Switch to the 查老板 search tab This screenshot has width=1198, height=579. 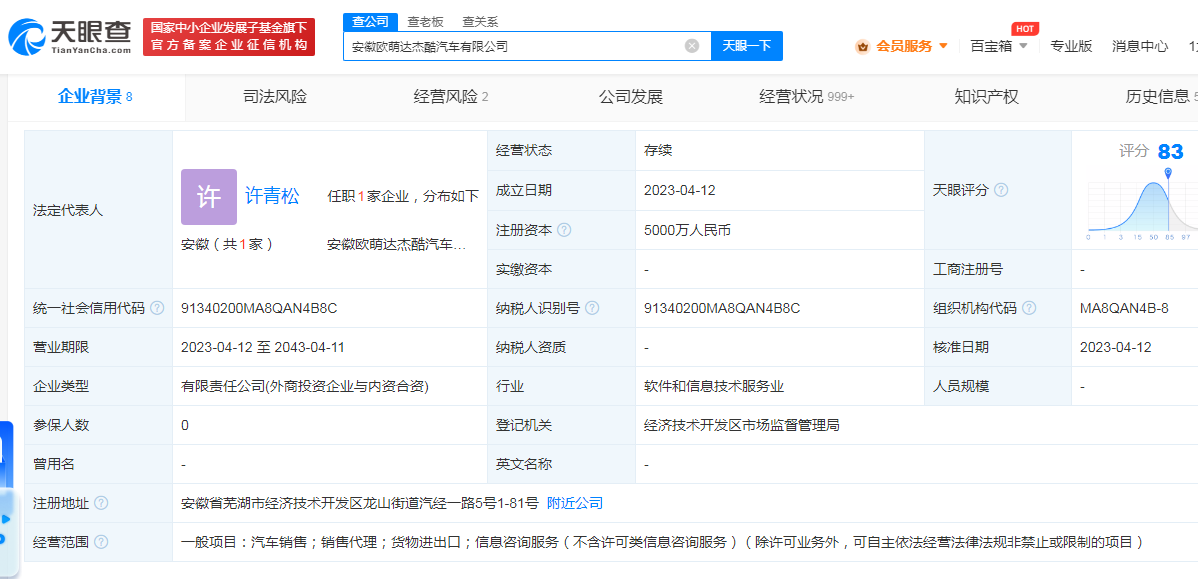[425, 21]
